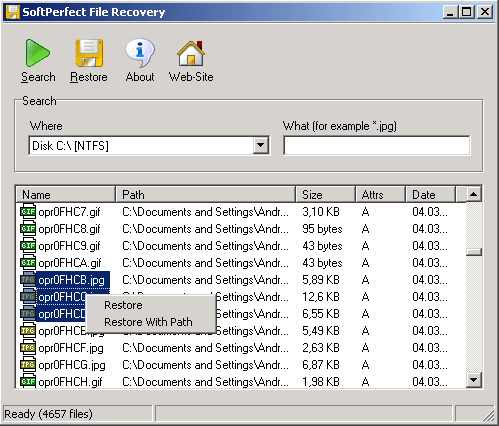Select the JPG icon of opr0FHCF.jpg

pyautogui.click(x=28, y=348)
